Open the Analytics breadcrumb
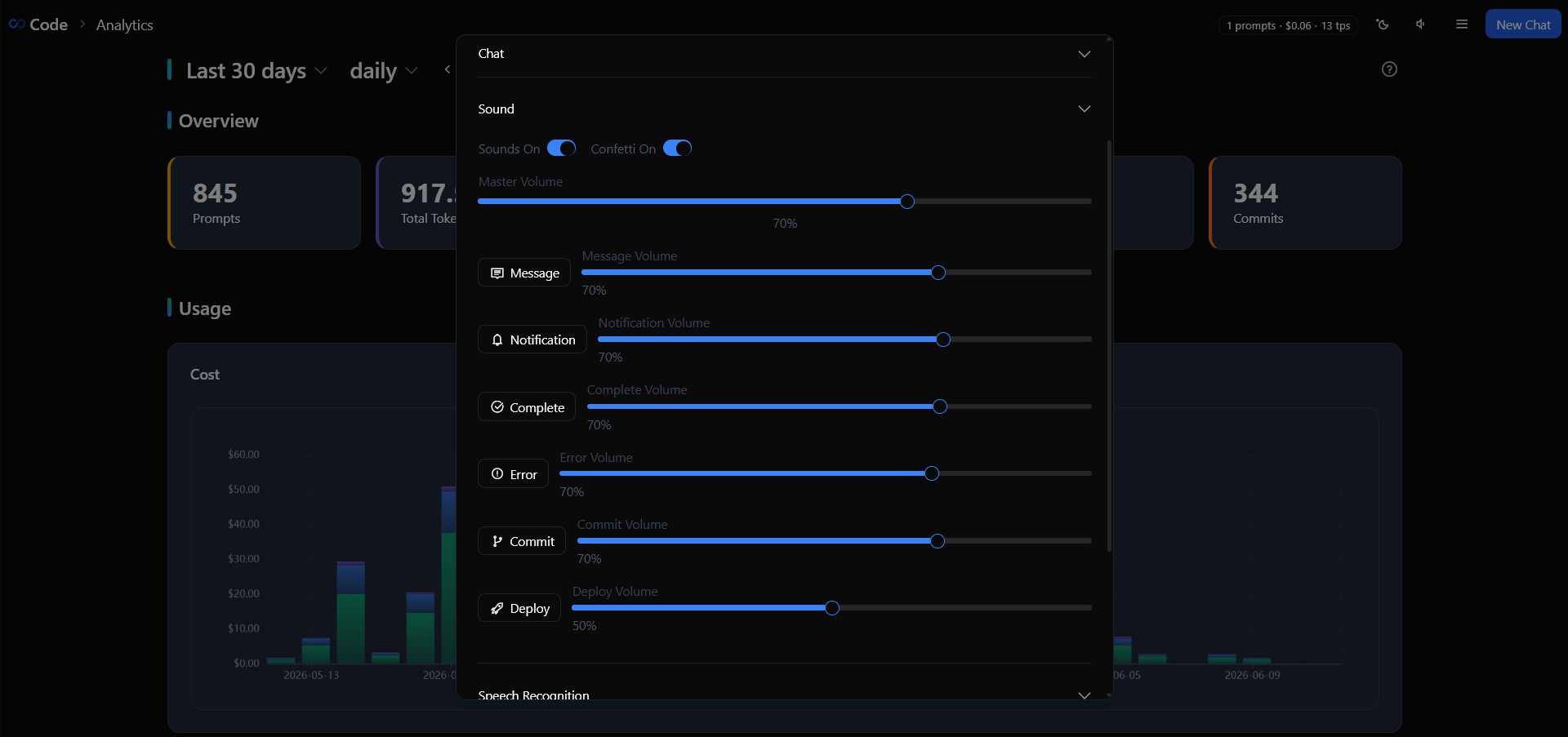Screen dimensions: 1568x737 click(x=124, y=25)
